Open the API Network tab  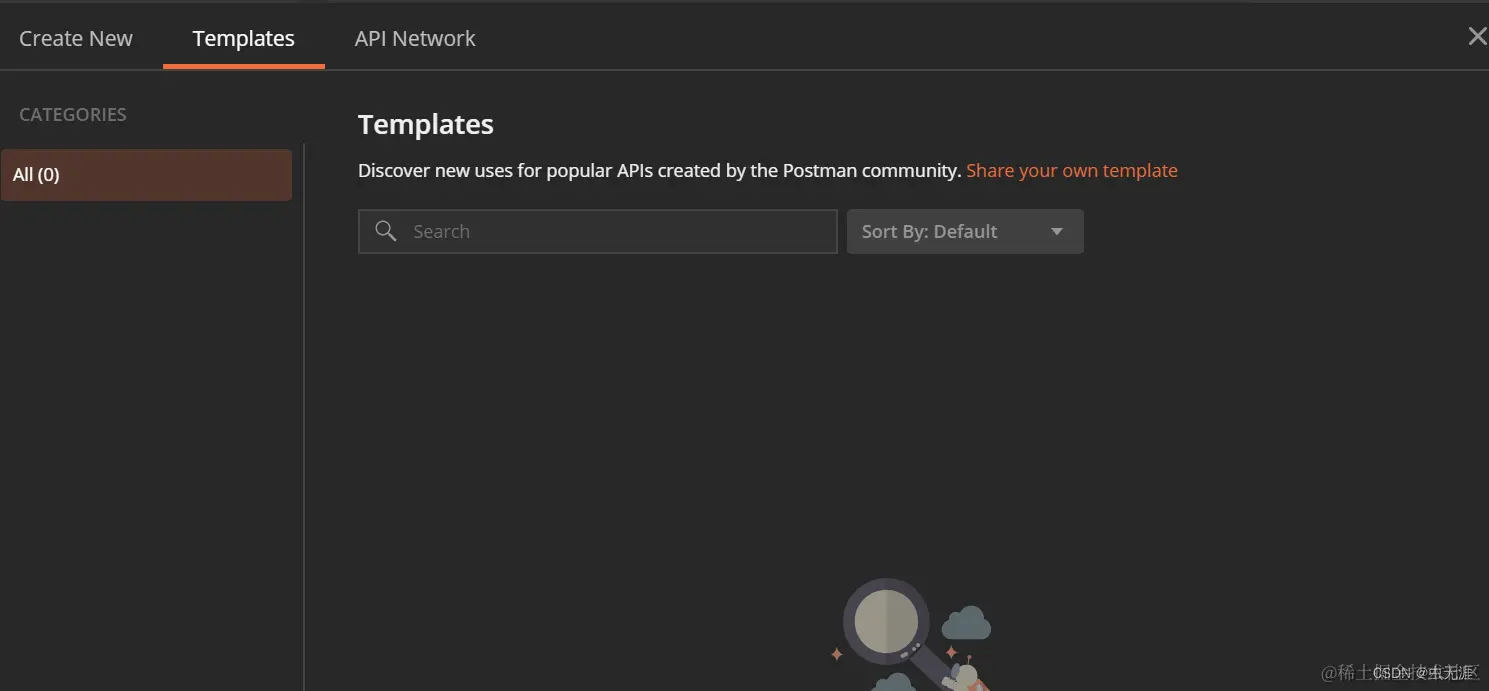(415, 38)
